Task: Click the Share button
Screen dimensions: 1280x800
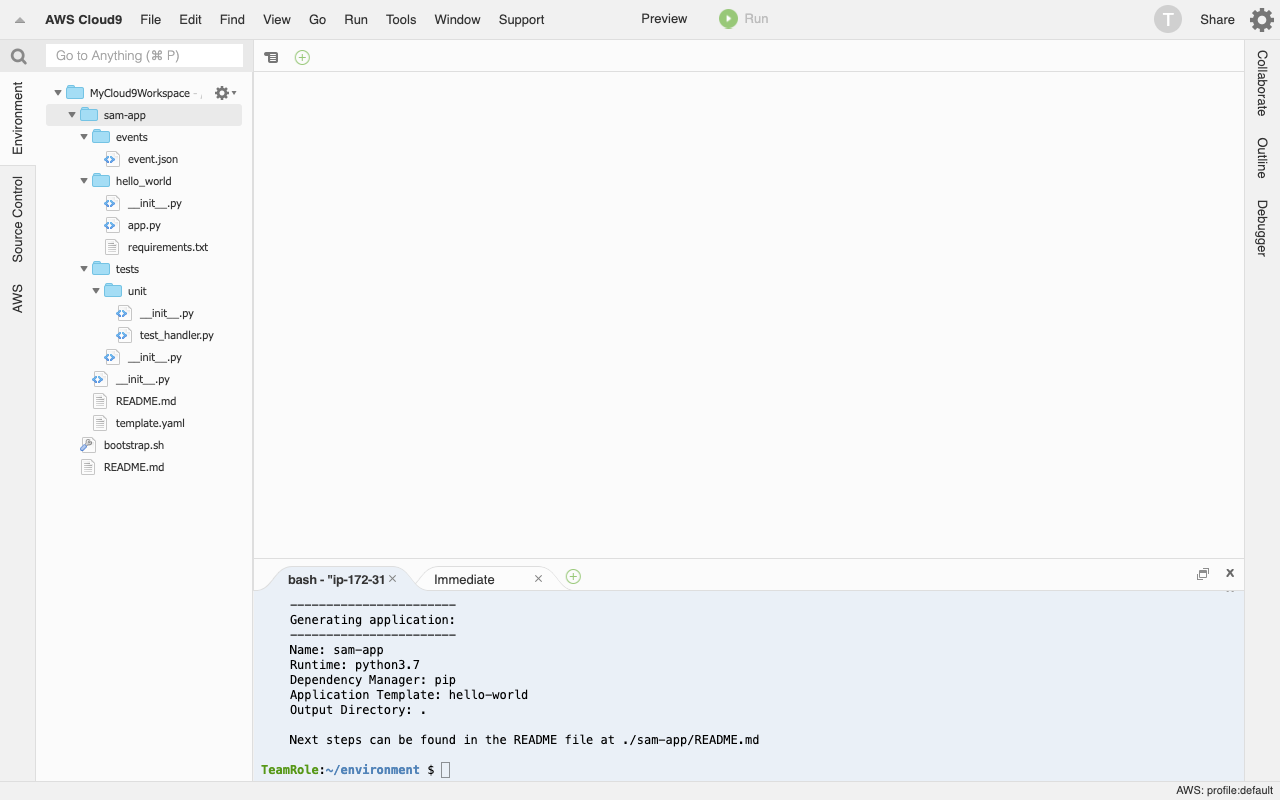Action: 1217,19
